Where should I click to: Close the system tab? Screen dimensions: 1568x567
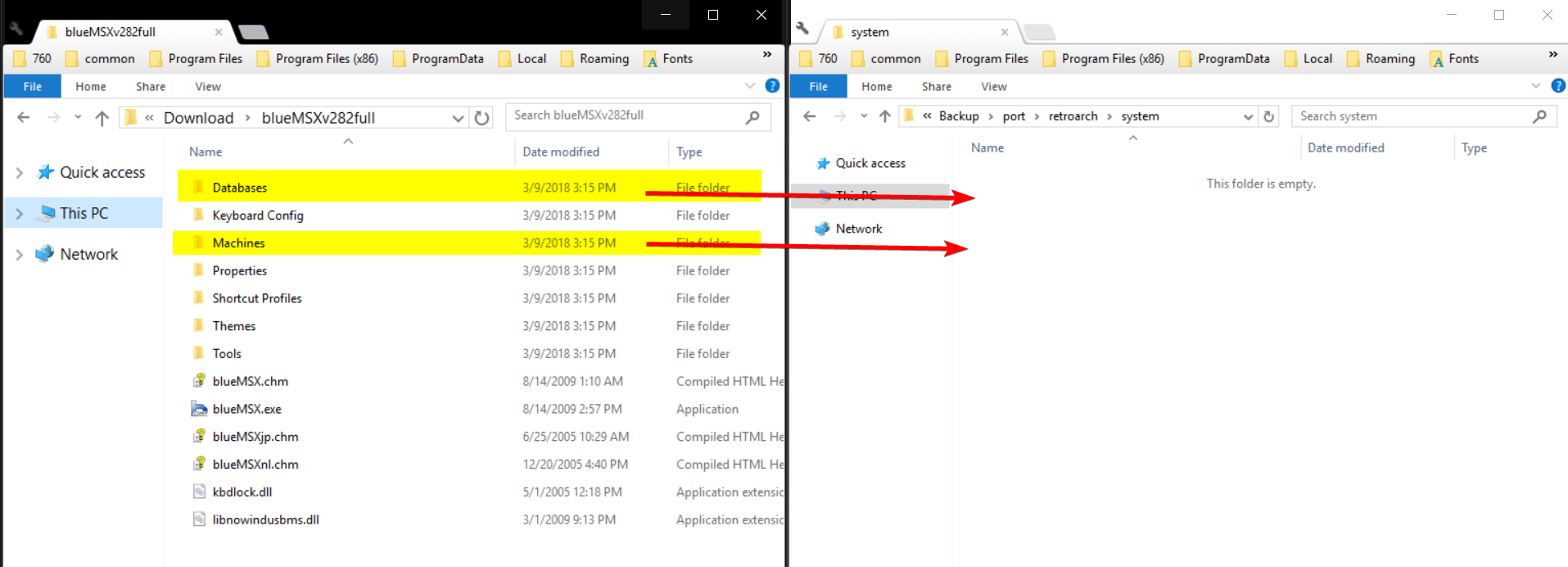[x=1005, y=32]
